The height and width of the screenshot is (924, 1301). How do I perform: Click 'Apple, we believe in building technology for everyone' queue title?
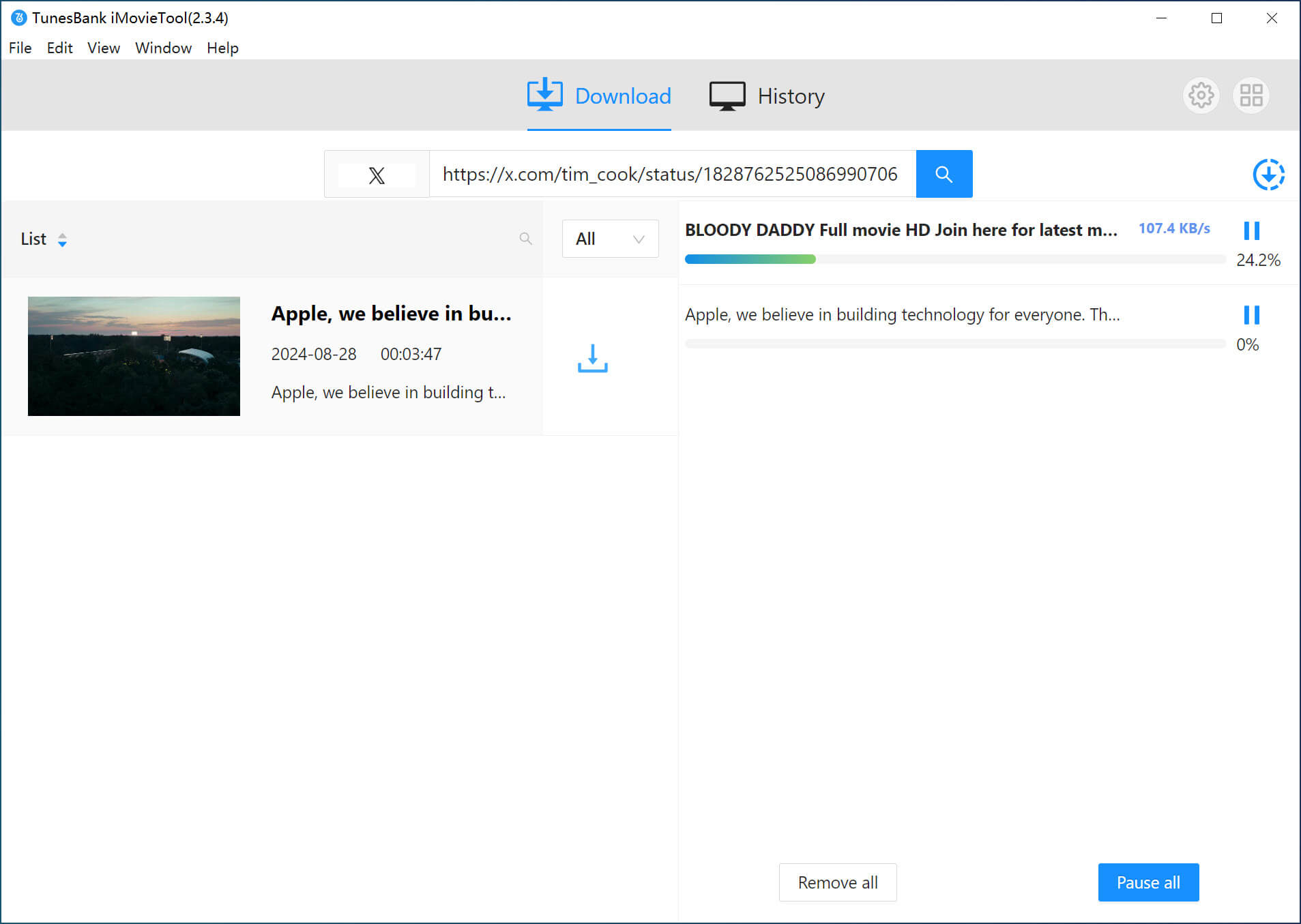902,314
